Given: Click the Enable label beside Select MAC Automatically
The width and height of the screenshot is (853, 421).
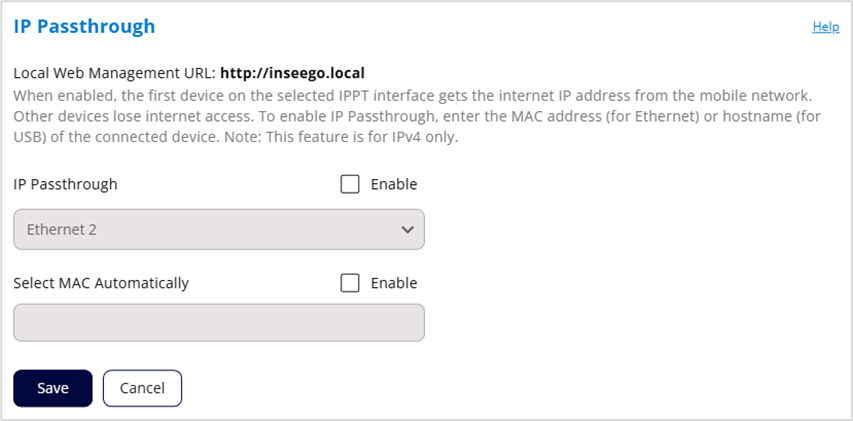Looking at the screenshot, I should [394, 283].
